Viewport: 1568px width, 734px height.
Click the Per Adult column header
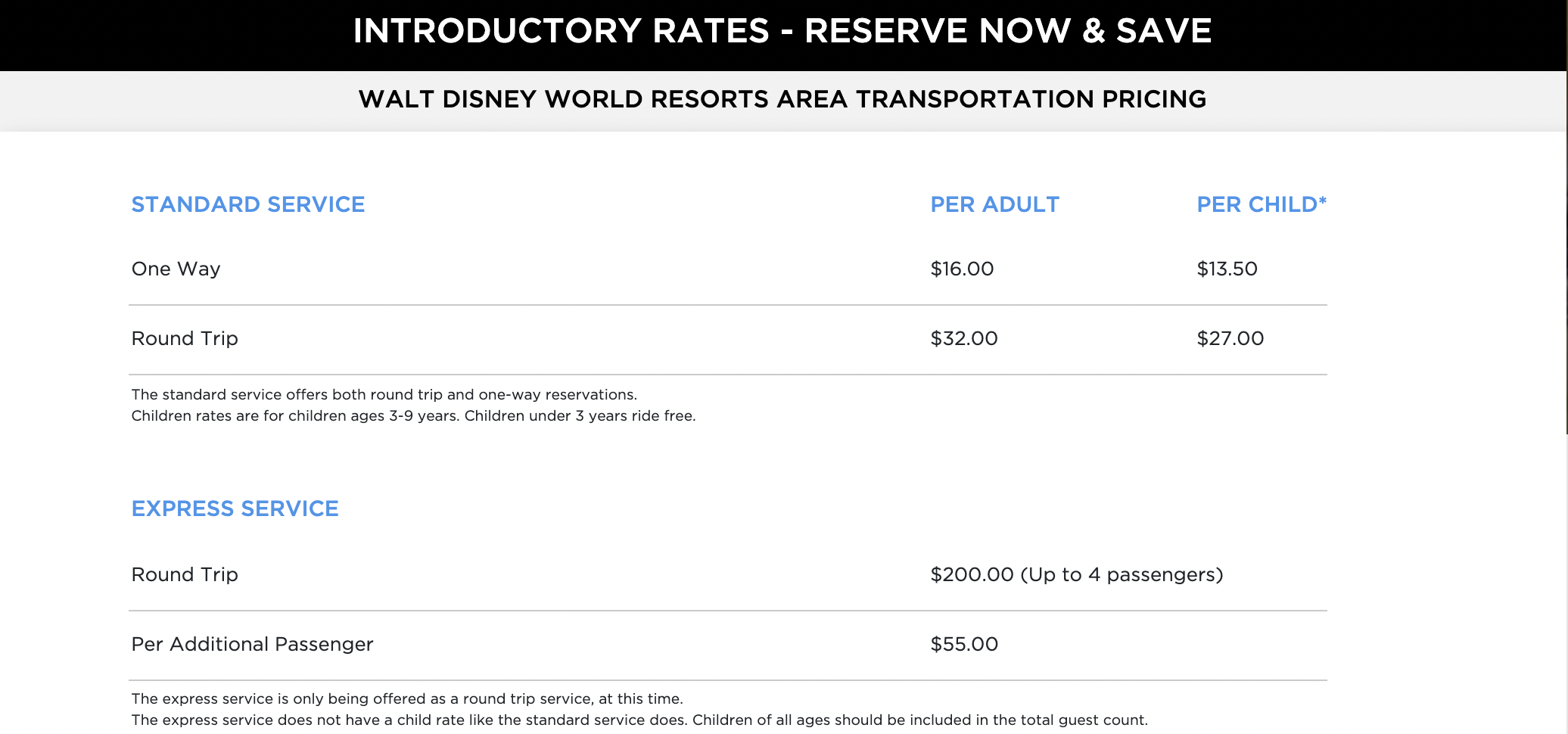[994, 204]
